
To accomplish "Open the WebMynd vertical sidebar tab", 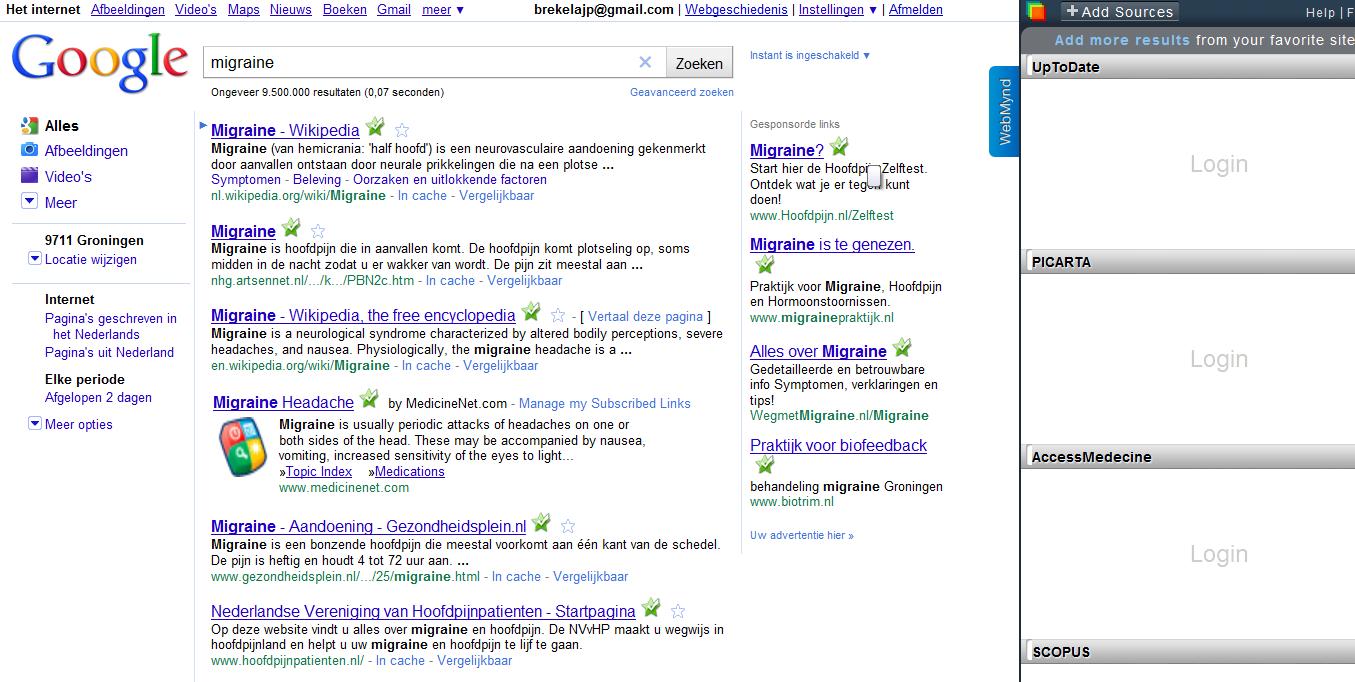I will pyautogui.click(x=1004, y=110).
